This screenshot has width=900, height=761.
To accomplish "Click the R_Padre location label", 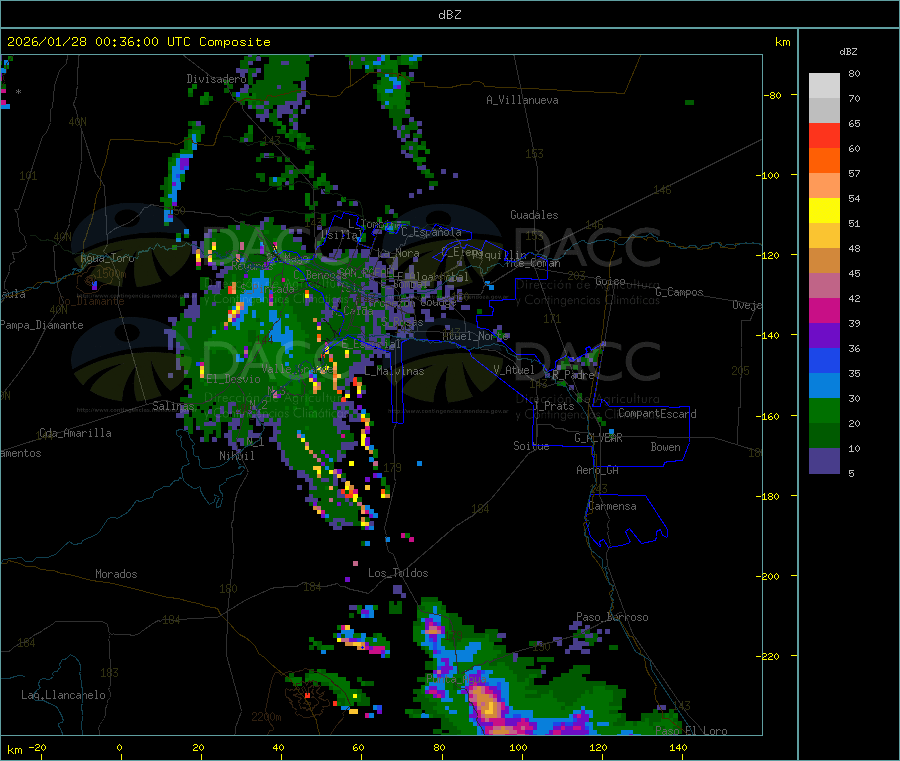I will (573, 375).
